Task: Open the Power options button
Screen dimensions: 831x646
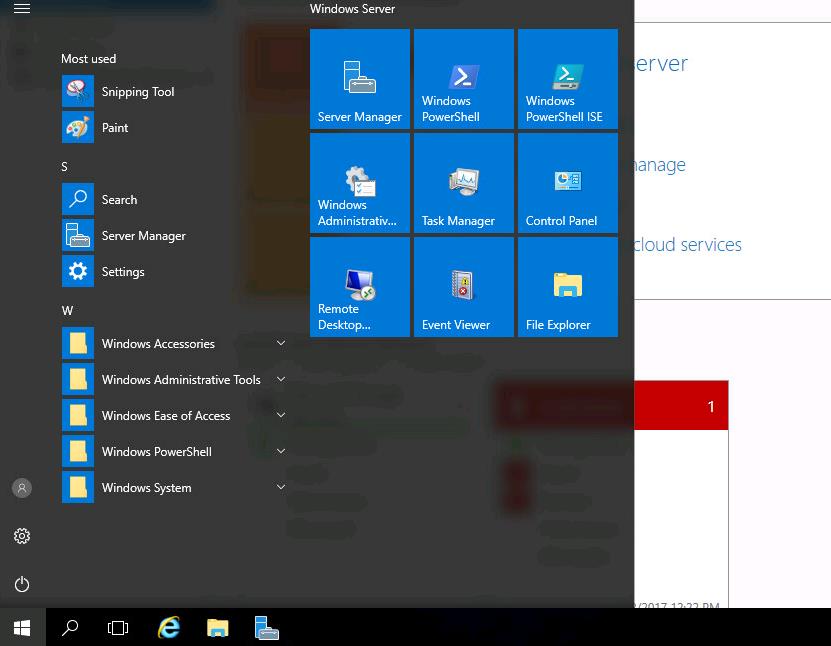Action: point(22,584)
